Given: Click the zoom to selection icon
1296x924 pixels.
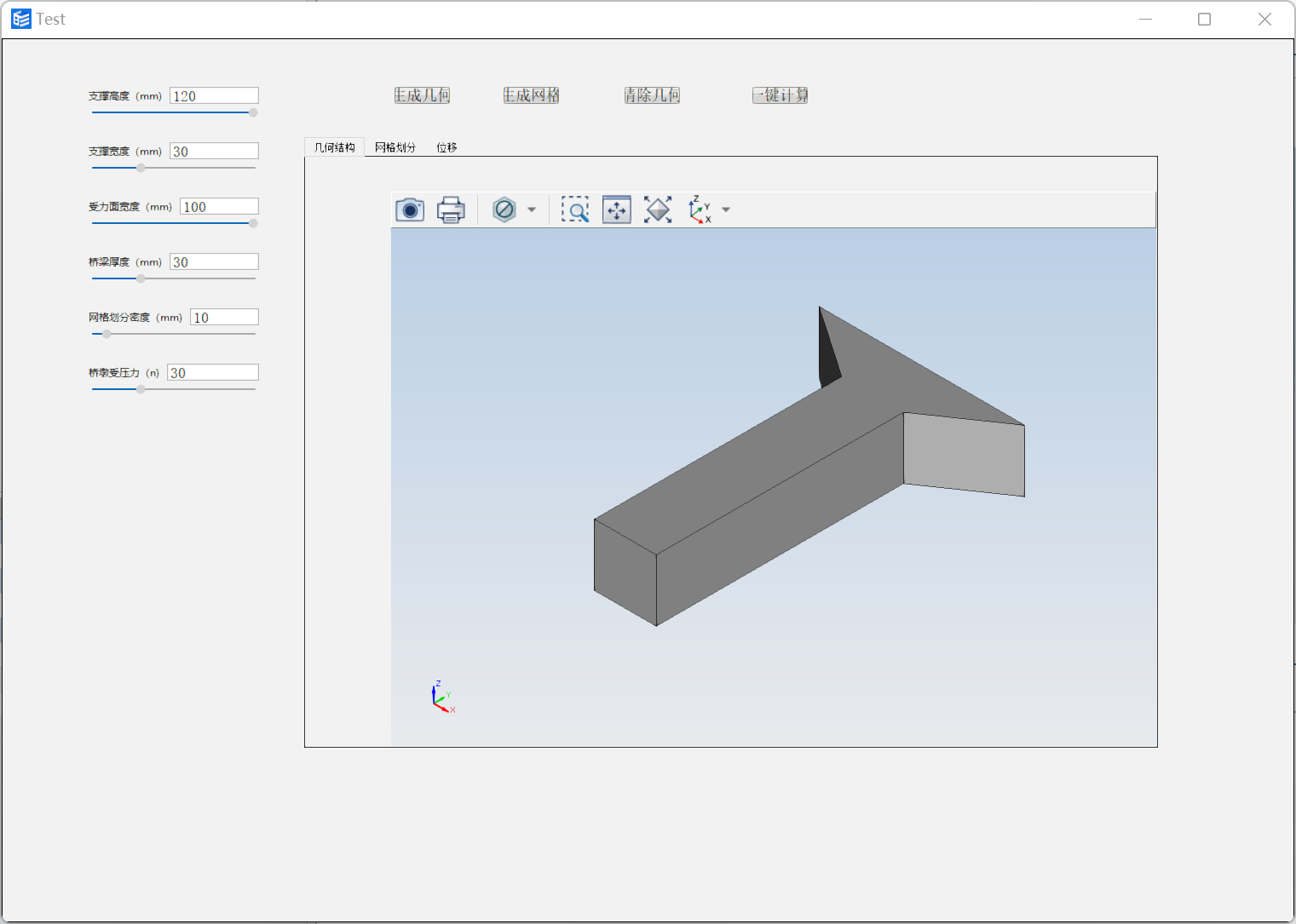Looking at the screenshot, I should click(617, 209).
